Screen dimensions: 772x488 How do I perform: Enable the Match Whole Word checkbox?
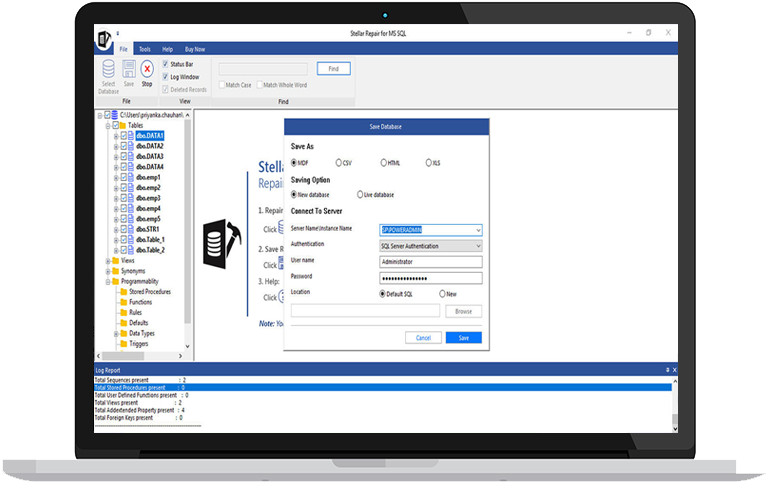pos(259,85)
